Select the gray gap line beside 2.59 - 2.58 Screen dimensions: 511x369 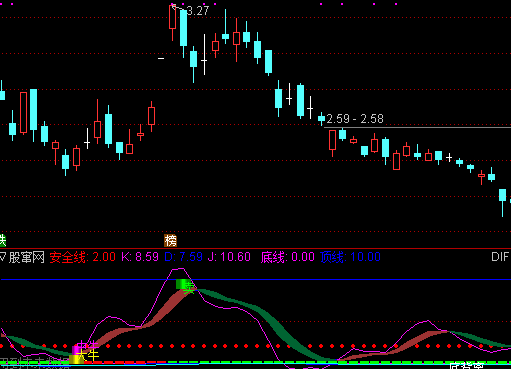pyautogui.click(x=417, y=127)
